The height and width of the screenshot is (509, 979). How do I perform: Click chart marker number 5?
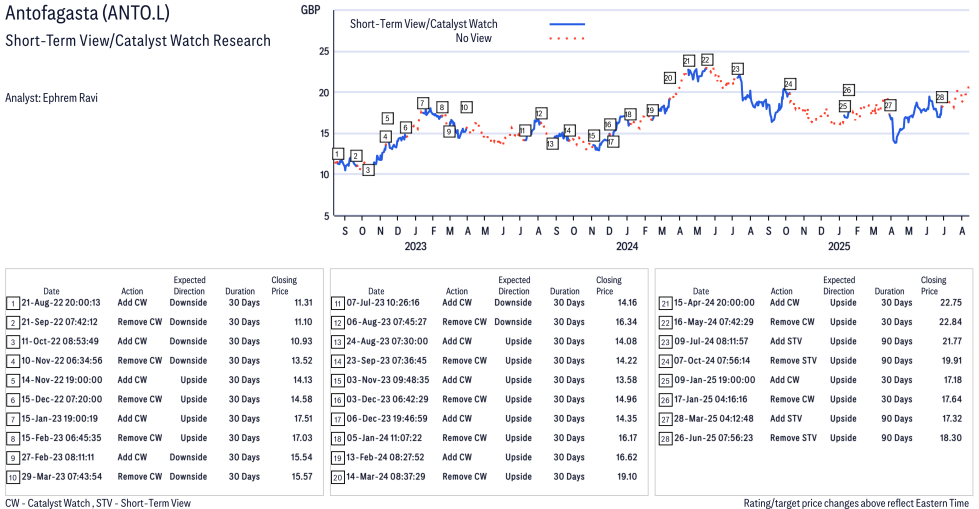[x=388, y=118]
